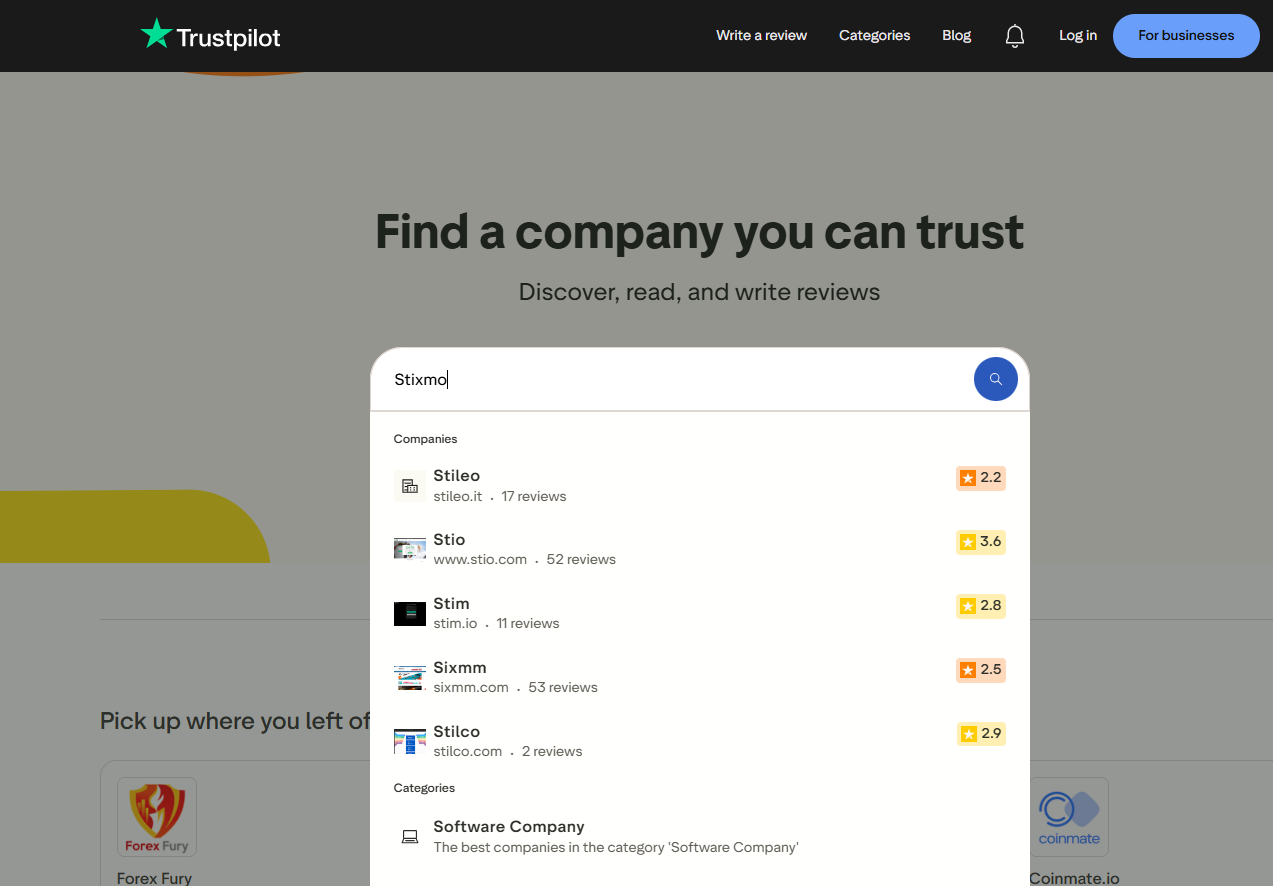Image resolution: width=1273 pixels, height=886 pixels.
Task: Click the Log in link
Action: click(x=1077, y=35)
